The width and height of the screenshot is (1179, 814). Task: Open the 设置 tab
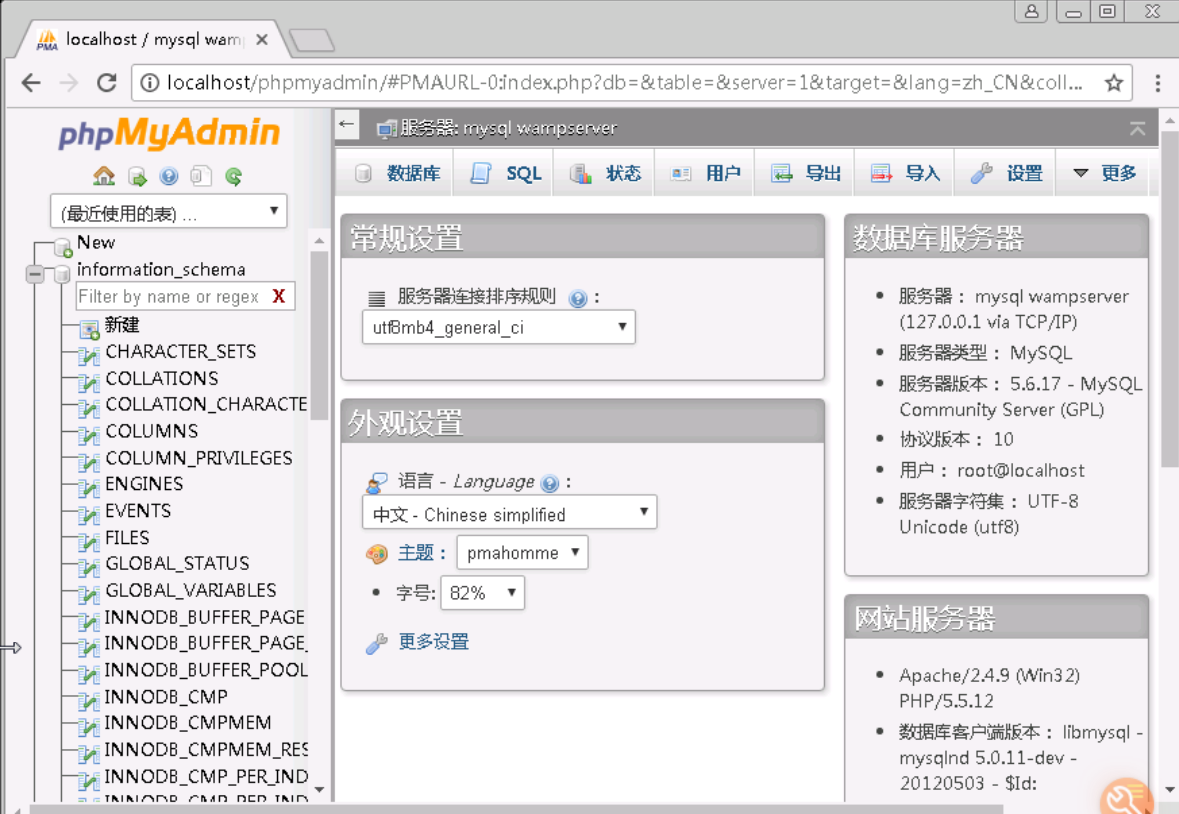(1006, 174)
